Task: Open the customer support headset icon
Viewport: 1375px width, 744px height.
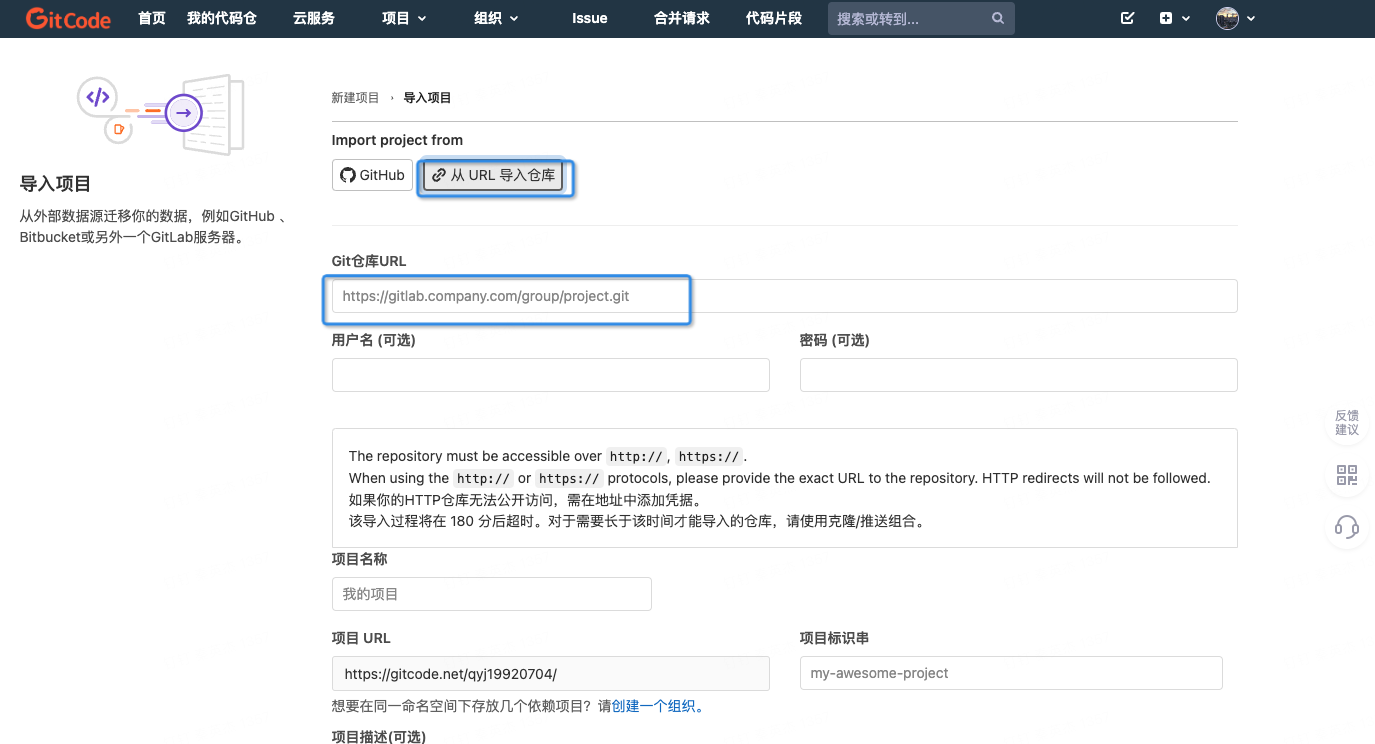Action: 1346,527
